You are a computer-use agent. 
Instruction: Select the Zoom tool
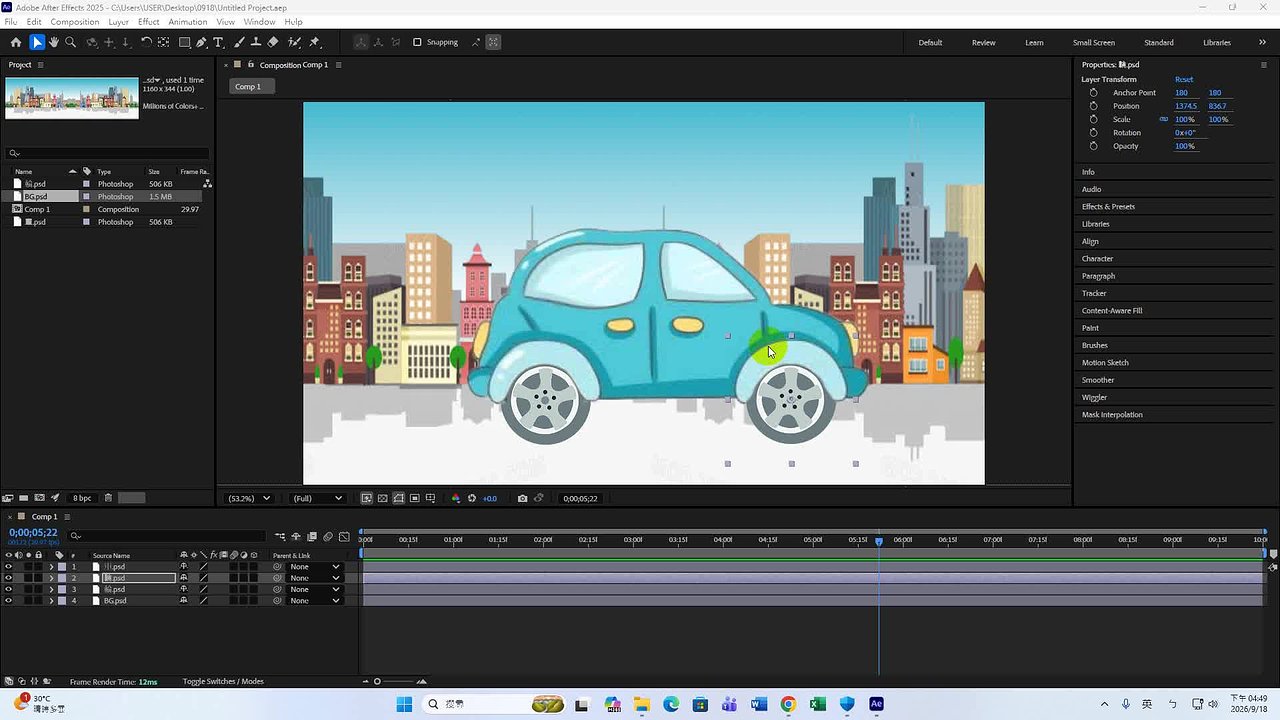[x=71, y=42]
